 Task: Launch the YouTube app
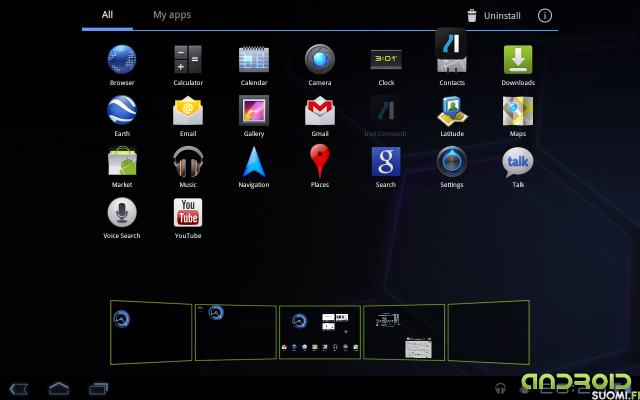188,212
